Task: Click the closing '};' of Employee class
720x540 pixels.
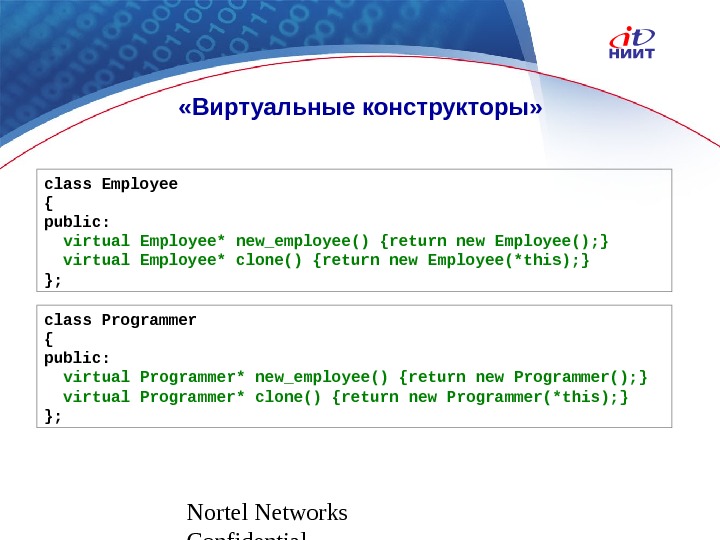Action: pos(53,280)
